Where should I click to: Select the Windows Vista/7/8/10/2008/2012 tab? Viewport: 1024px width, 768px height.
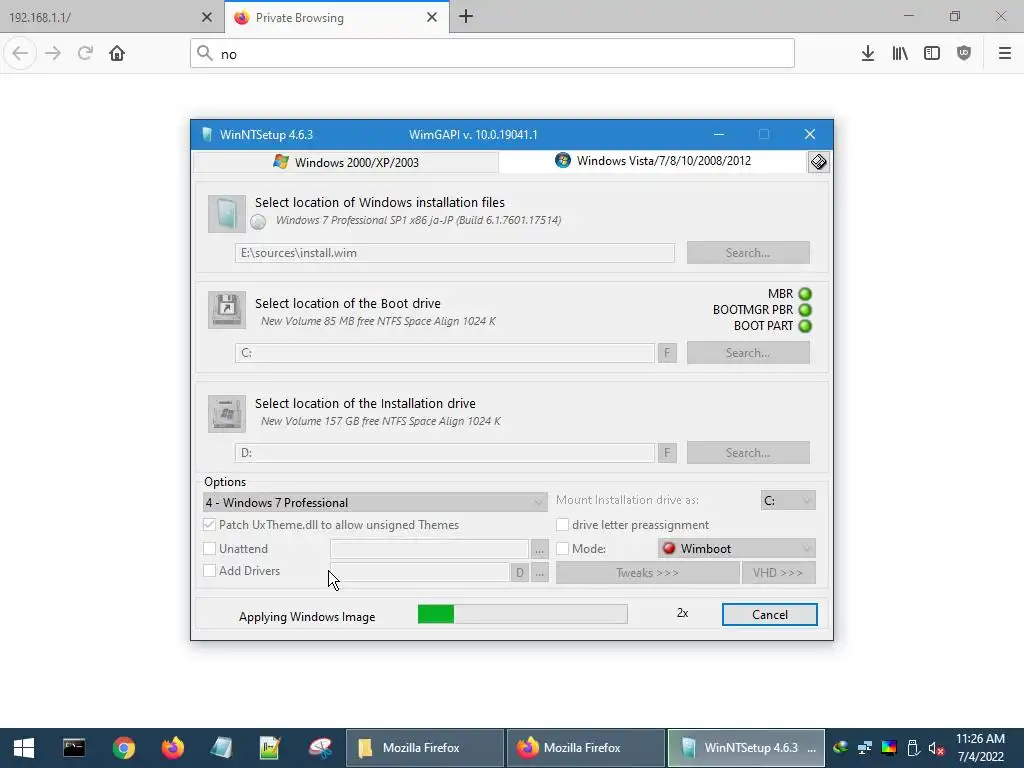(653, 161)
